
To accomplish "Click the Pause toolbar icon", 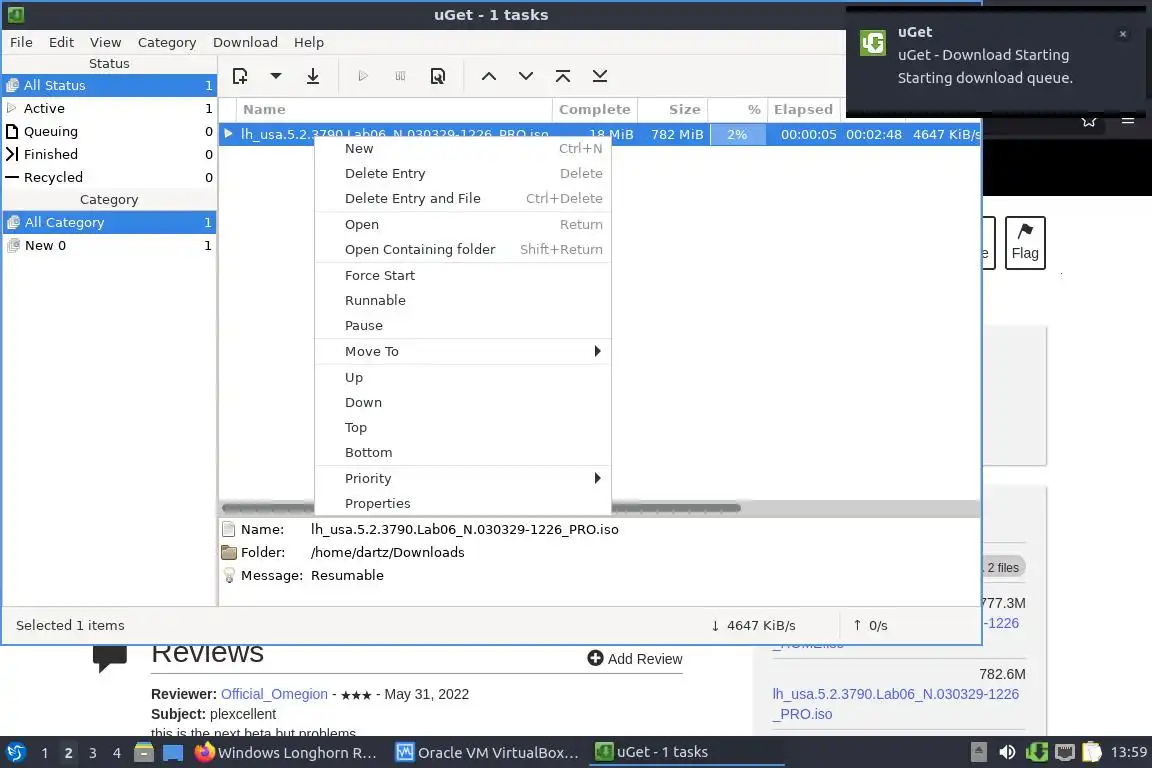I will click(x=400, y=76).
